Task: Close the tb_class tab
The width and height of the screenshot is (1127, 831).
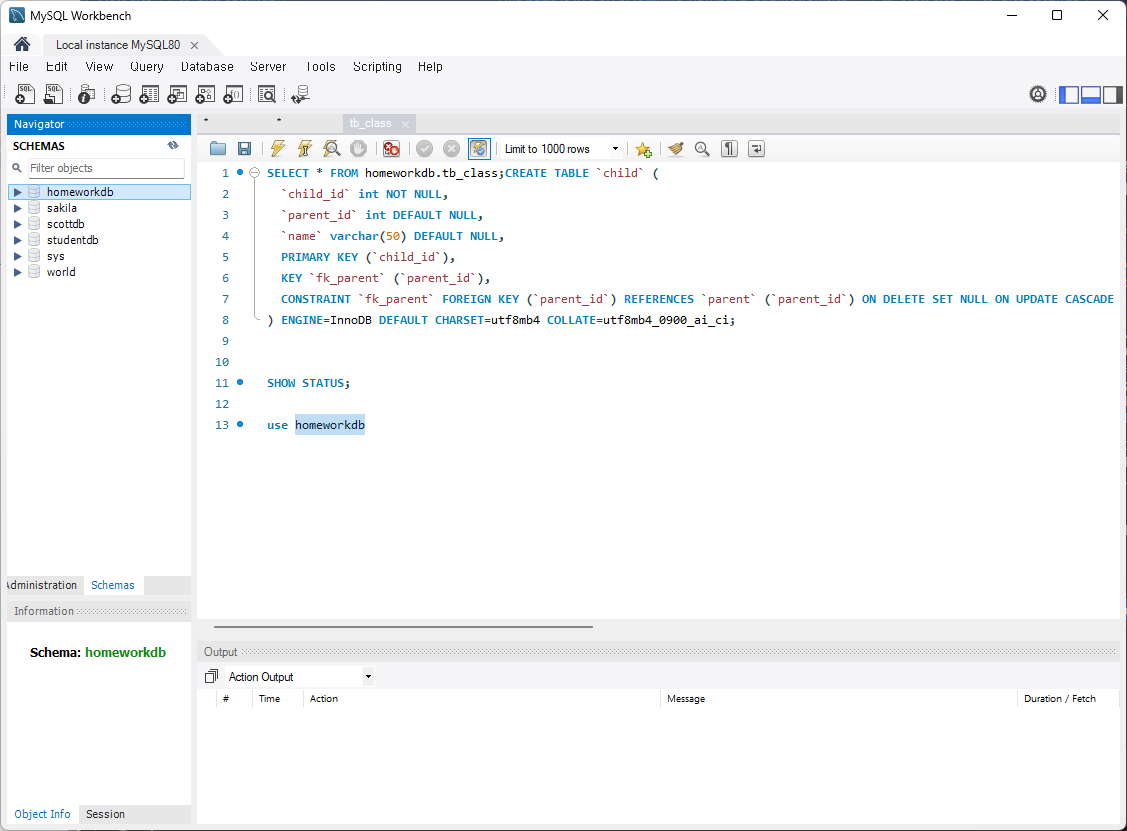Action: coord(405,124)
